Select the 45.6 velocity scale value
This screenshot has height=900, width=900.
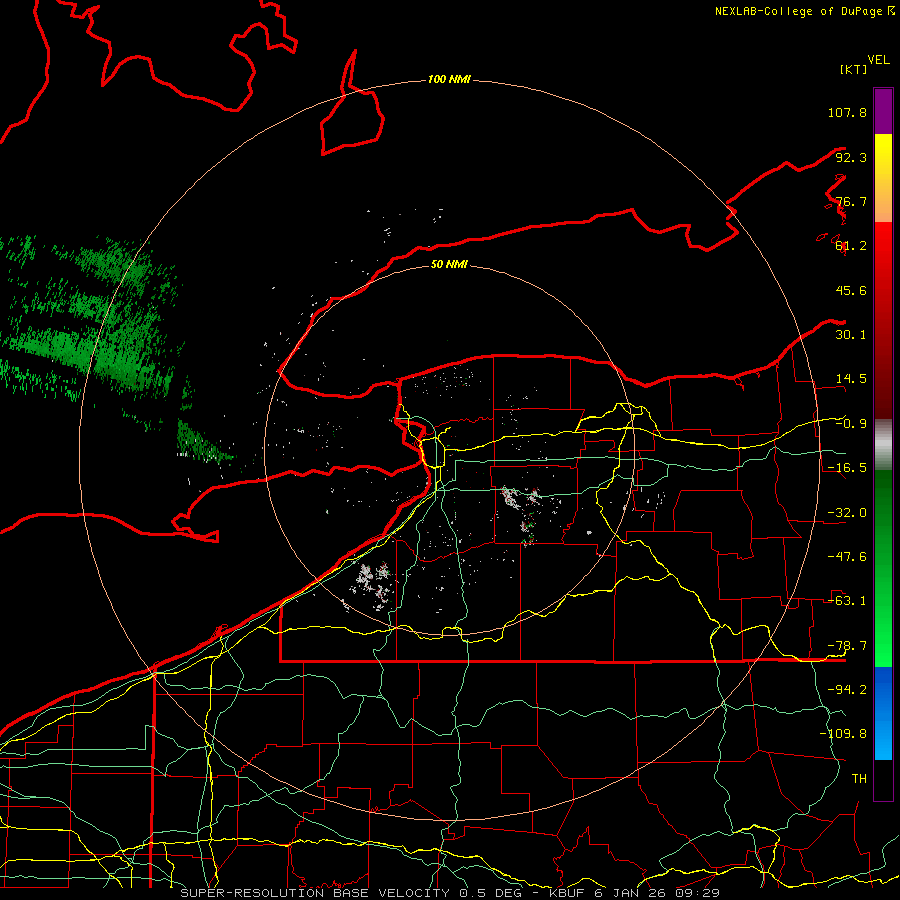coord(851,290)
